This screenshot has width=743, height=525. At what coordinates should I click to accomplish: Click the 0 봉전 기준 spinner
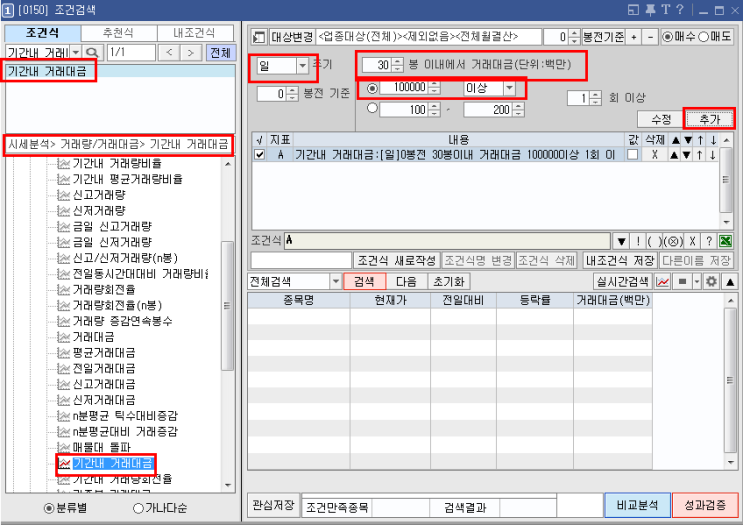(x=293, y=94)
